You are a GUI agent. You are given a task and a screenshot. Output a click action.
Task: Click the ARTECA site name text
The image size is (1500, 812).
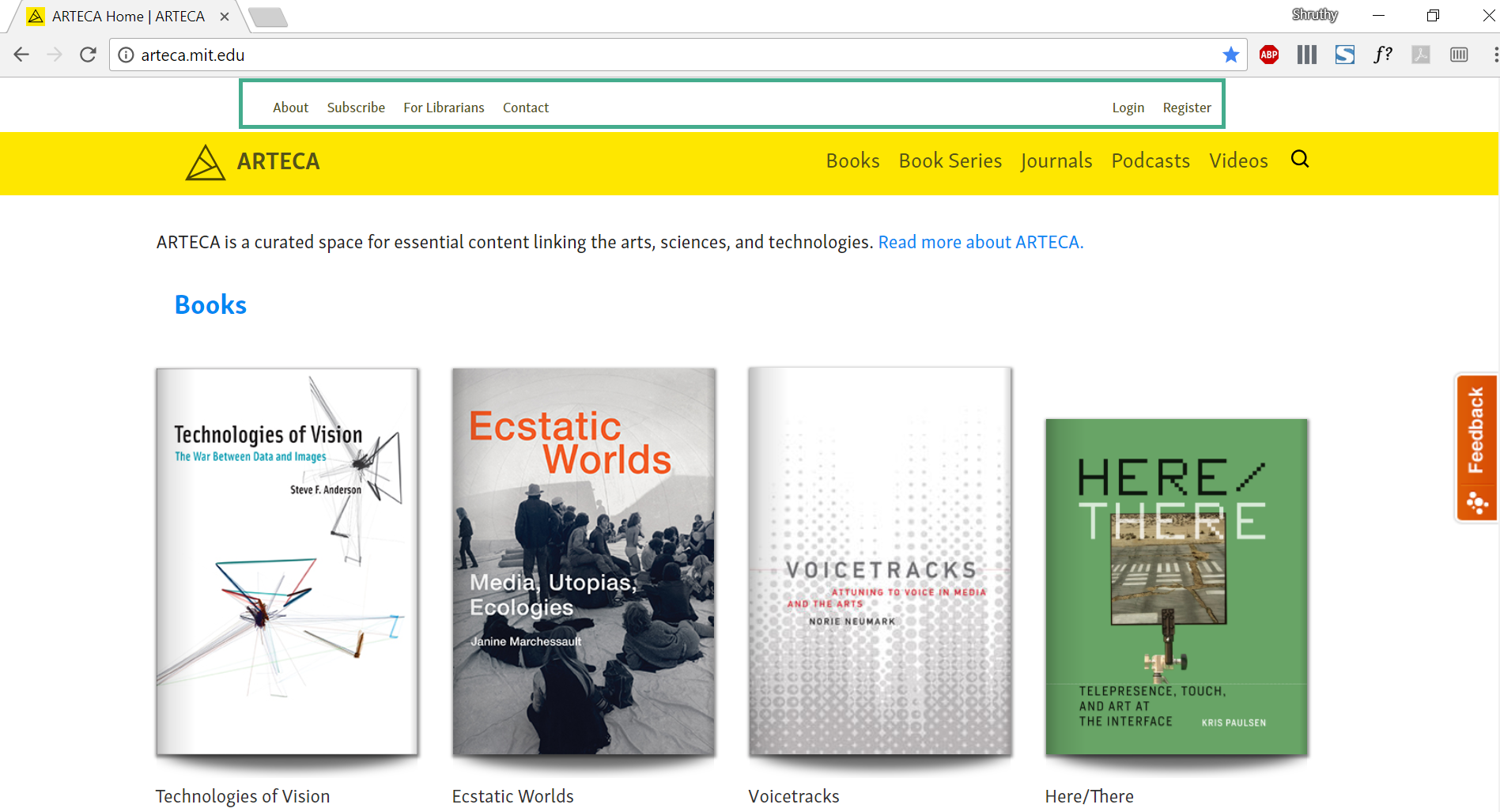tap(278, 161)
